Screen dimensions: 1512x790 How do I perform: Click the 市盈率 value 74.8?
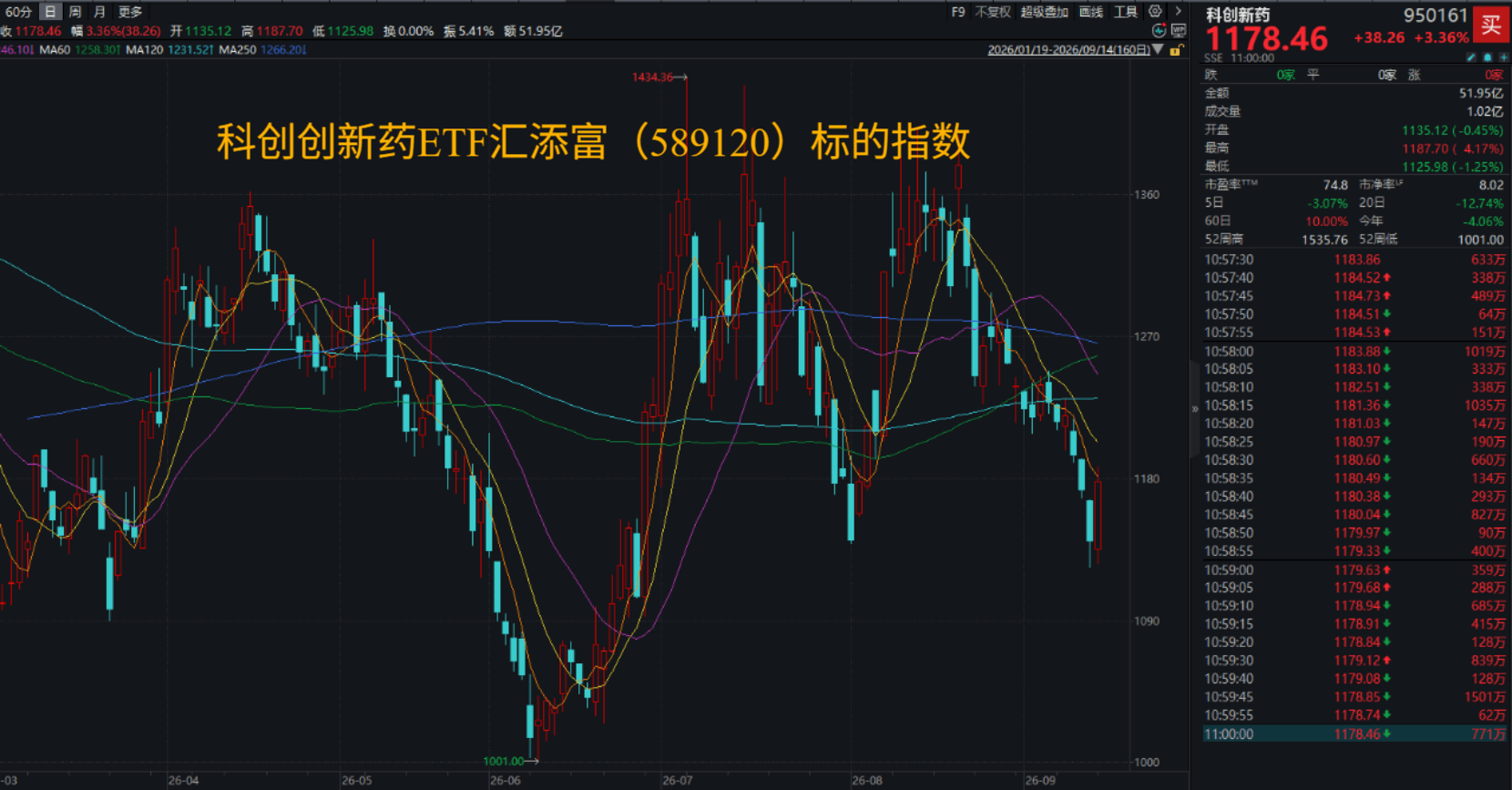click(x=1335, y=185)
